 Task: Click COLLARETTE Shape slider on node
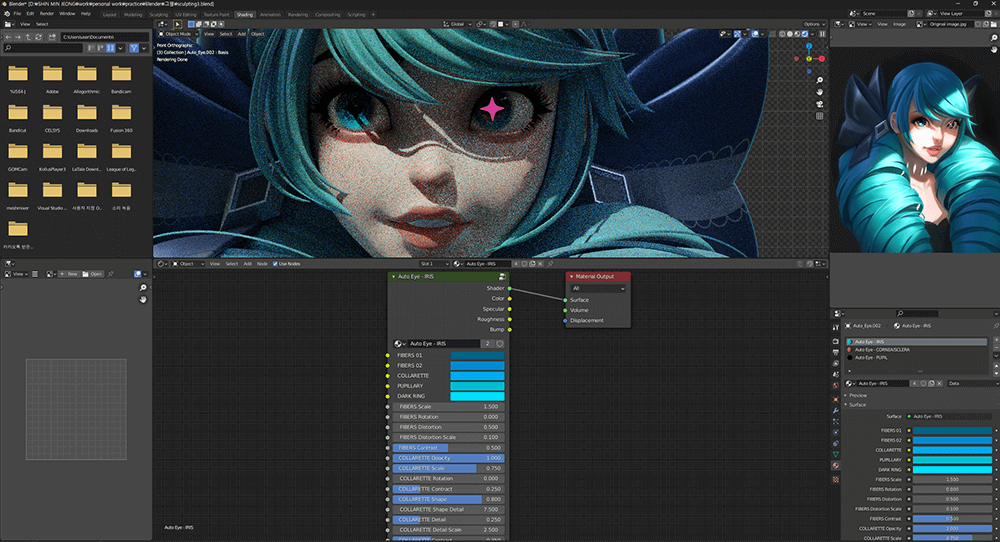448,499
